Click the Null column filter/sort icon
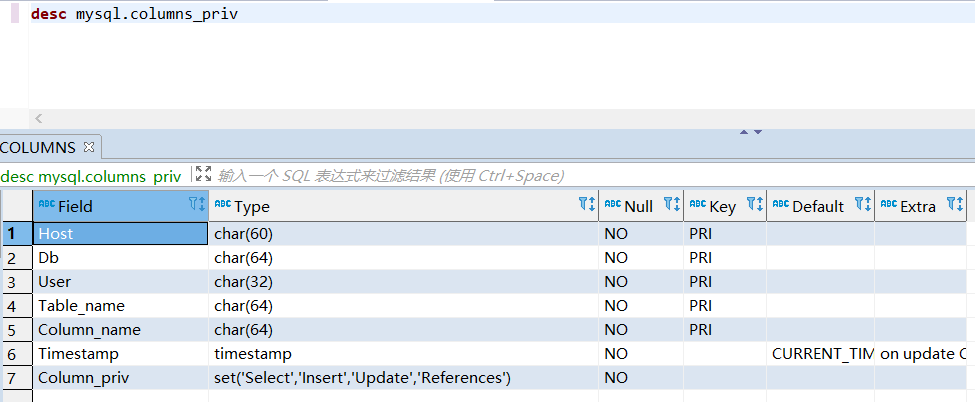 tap(671, 205)
